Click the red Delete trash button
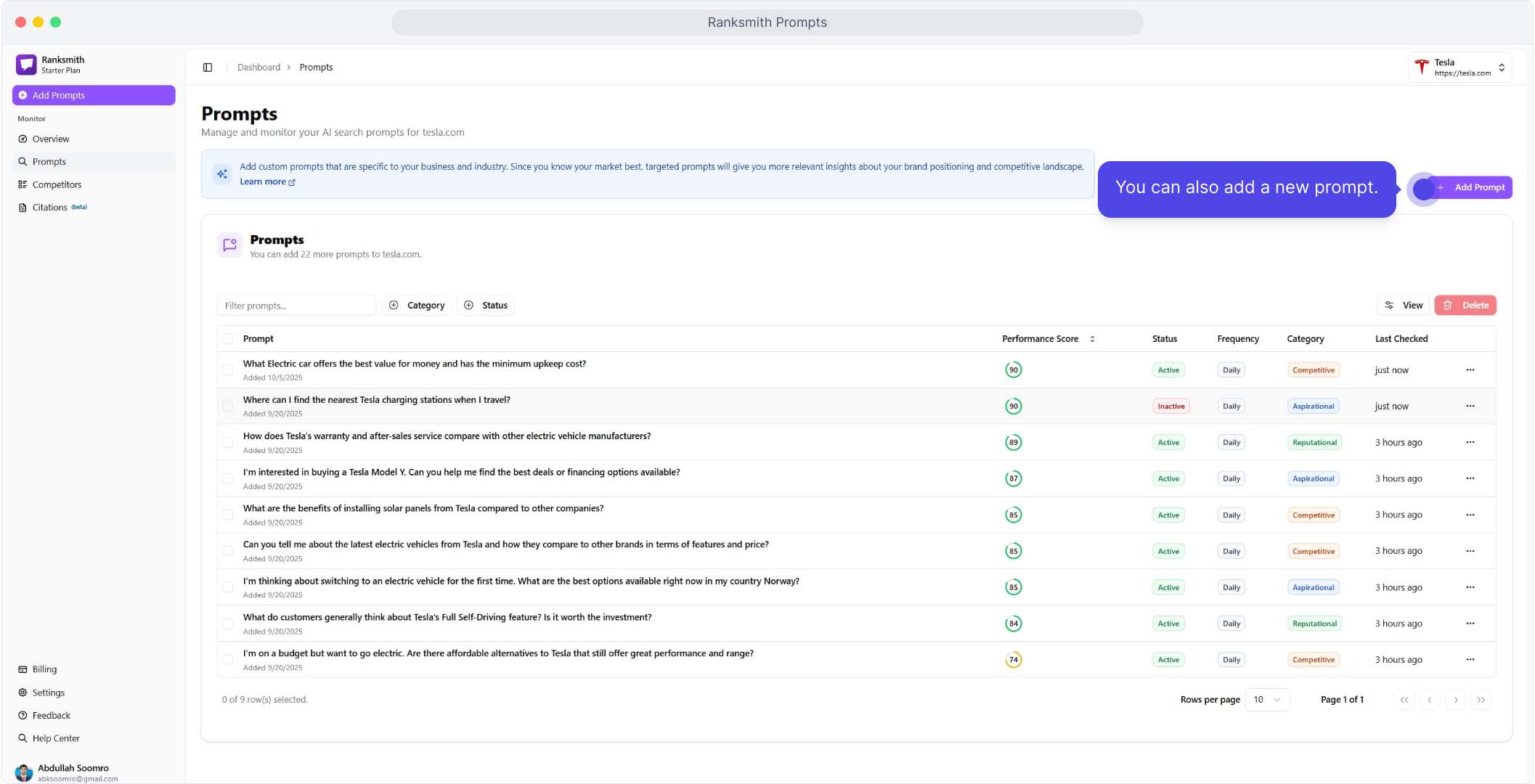 pos(1465,306)
